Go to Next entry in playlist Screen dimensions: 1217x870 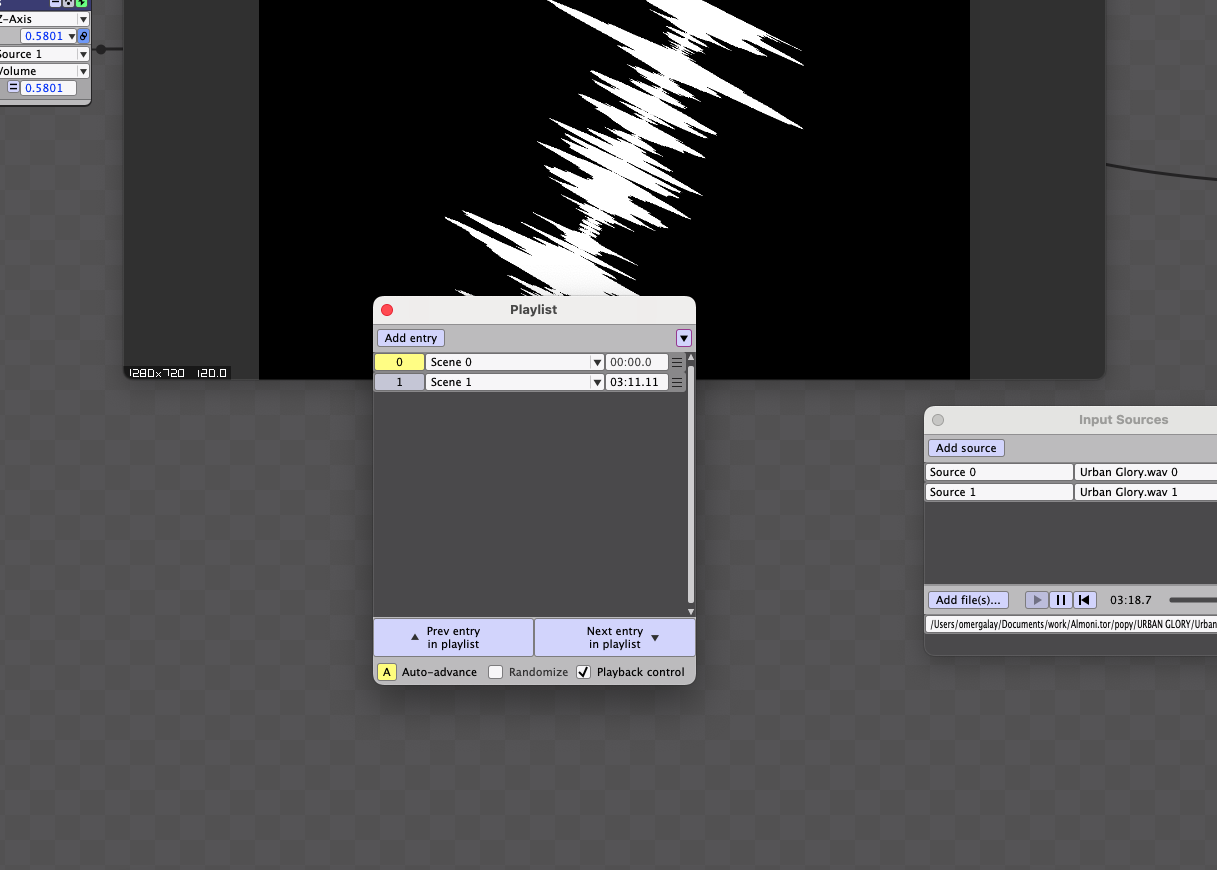coord(615,638)
